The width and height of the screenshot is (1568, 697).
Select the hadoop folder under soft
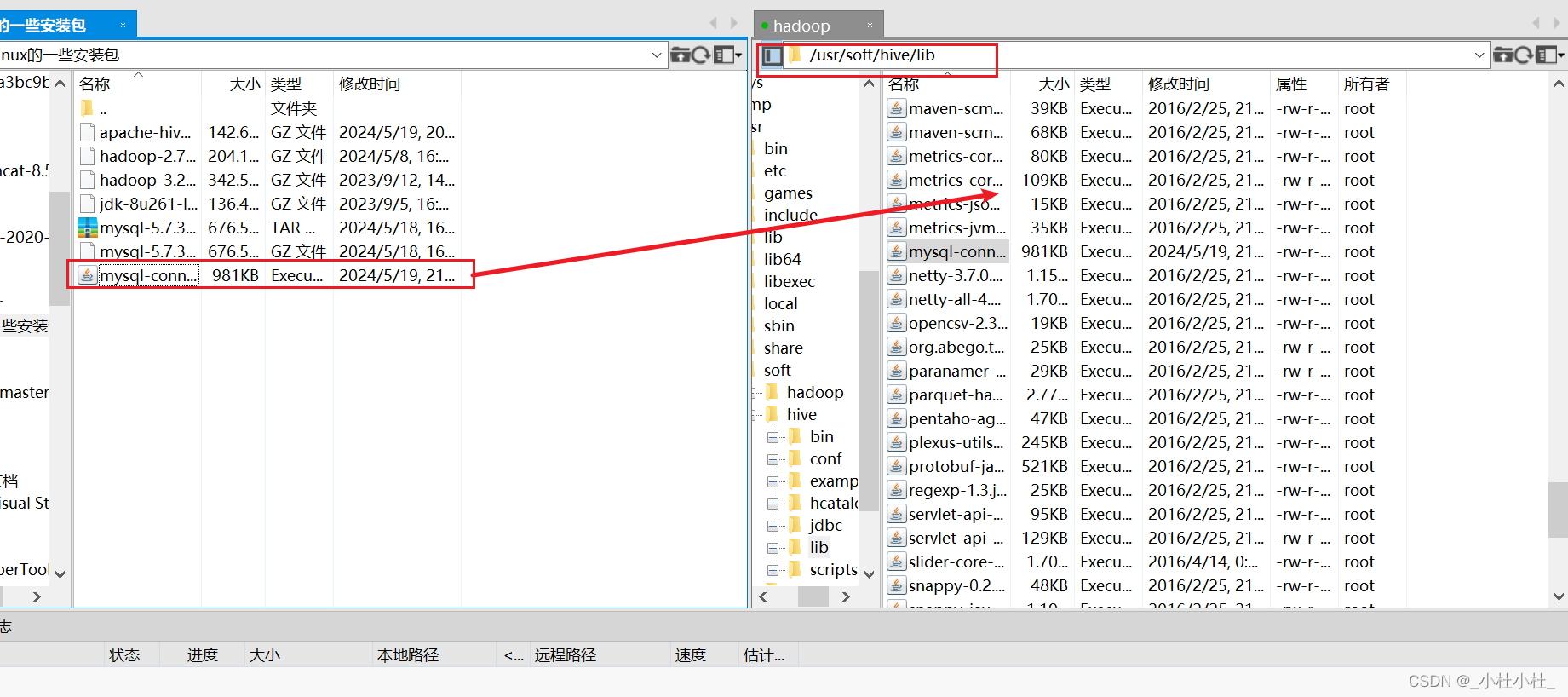point(815,392)
